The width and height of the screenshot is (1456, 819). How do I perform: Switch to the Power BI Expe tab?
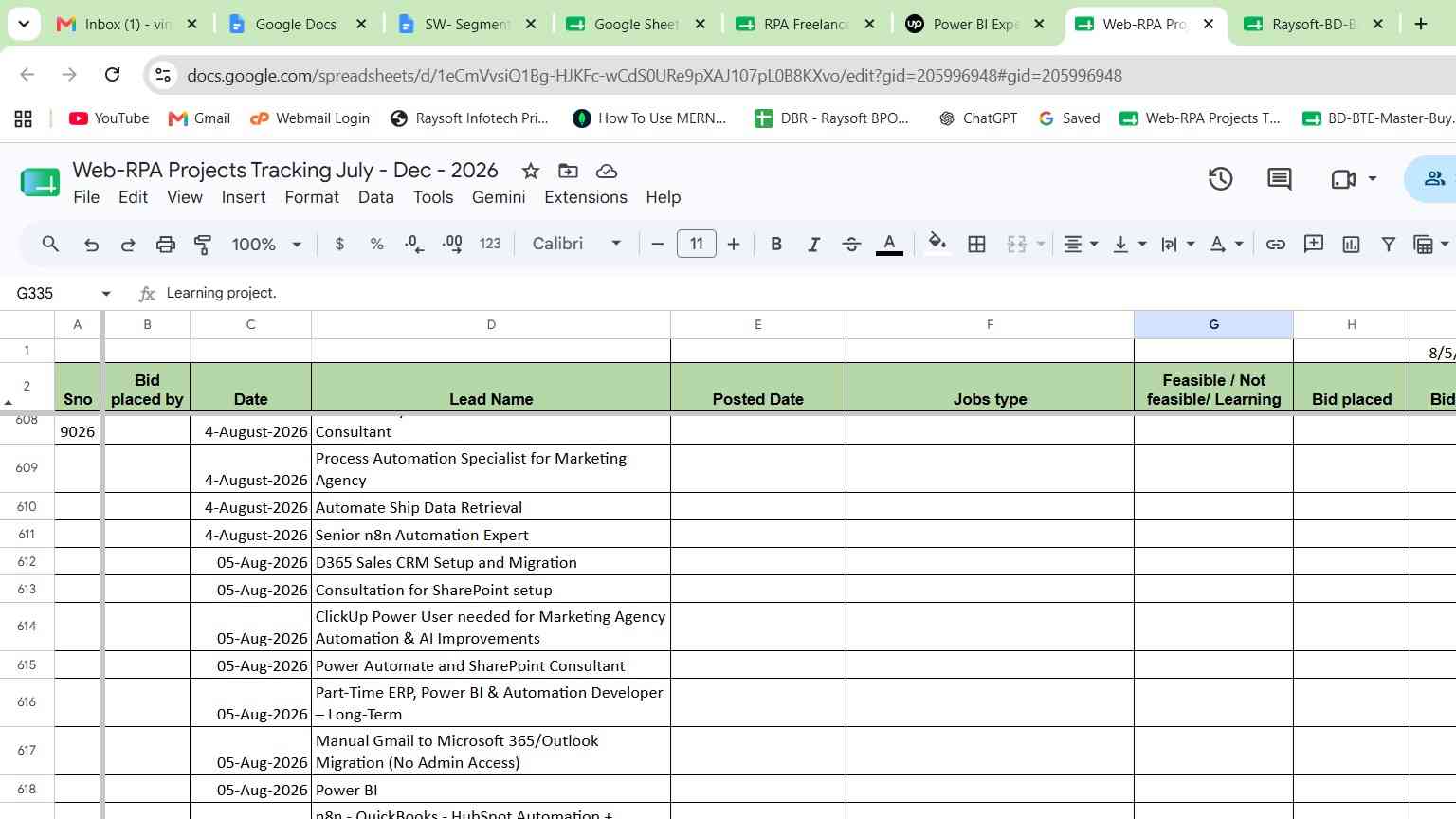[x=974, y=25]
